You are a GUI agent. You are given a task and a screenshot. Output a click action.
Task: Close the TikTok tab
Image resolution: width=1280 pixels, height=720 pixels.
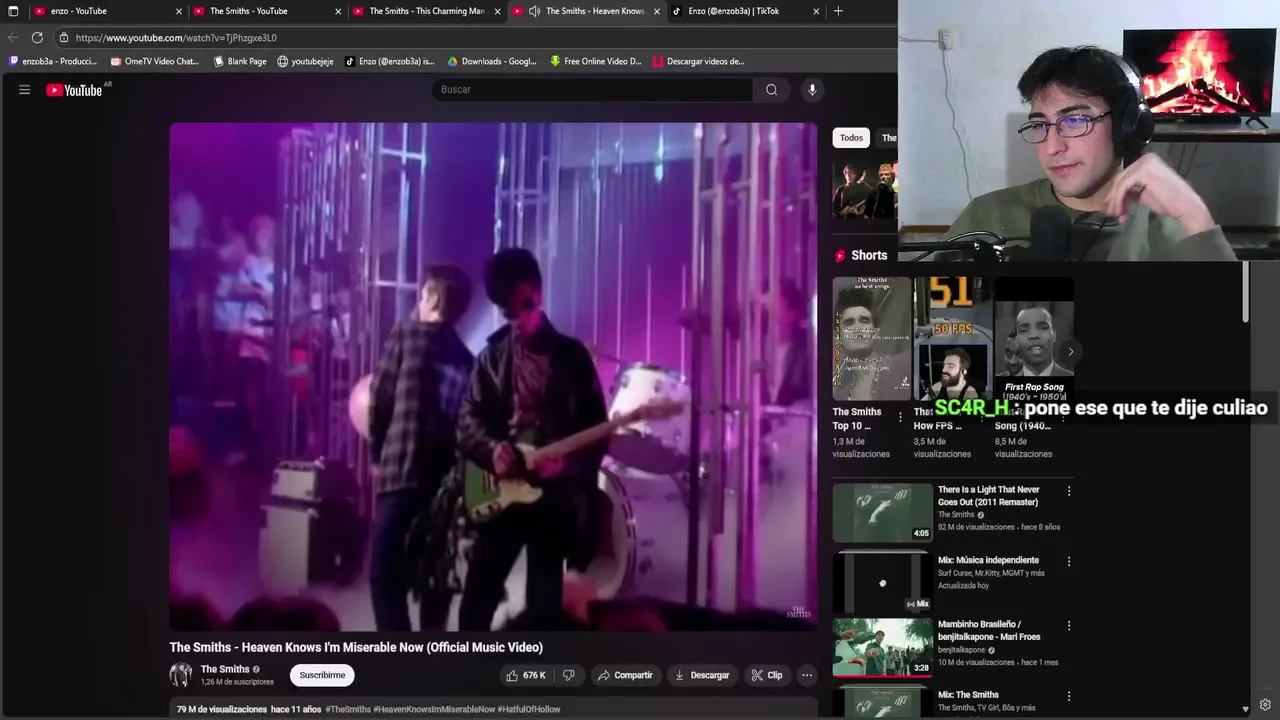[x=816, y=11]
